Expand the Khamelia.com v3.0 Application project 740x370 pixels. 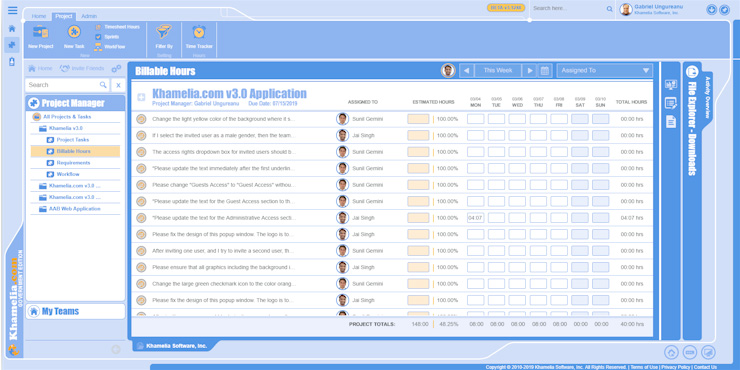141,97
